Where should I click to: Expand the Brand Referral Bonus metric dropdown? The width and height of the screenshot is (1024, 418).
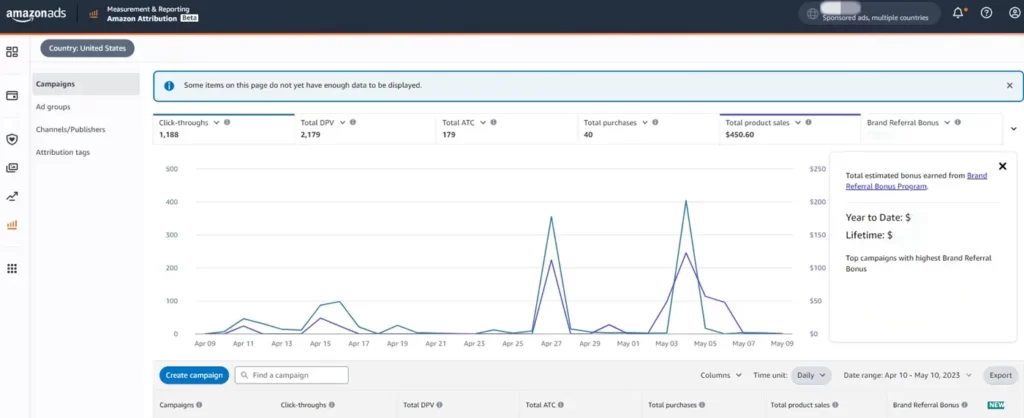tap(946, 122)
